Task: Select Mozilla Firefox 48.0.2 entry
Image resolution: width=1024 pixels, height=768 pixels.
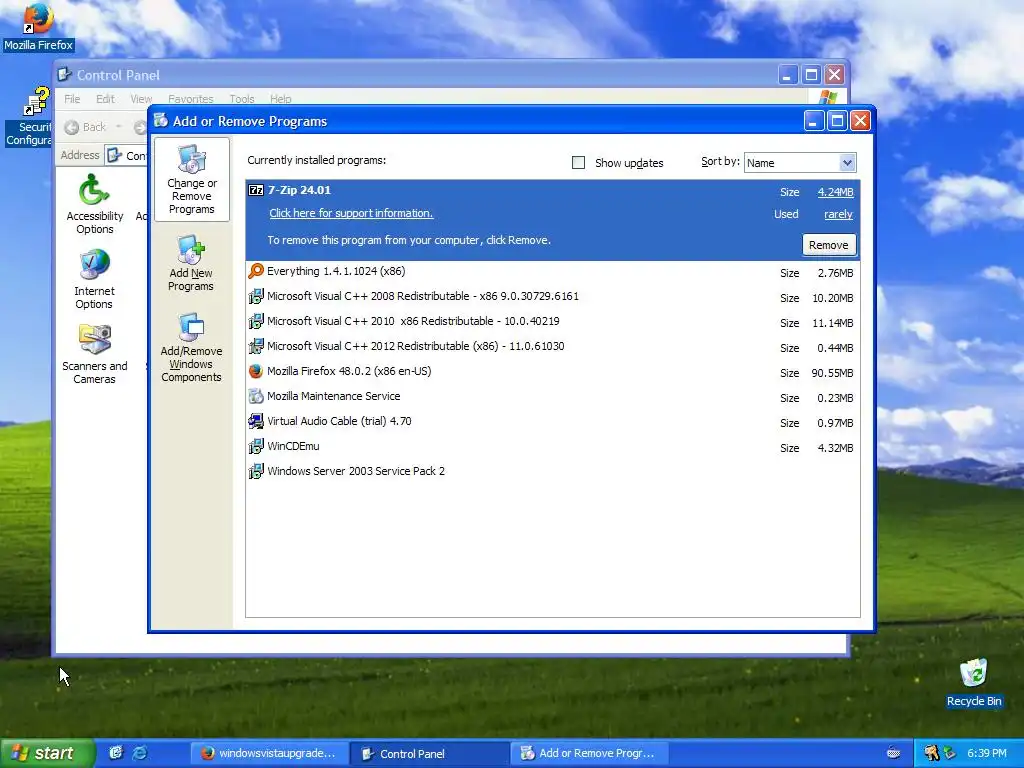Action: click(552, 372)
